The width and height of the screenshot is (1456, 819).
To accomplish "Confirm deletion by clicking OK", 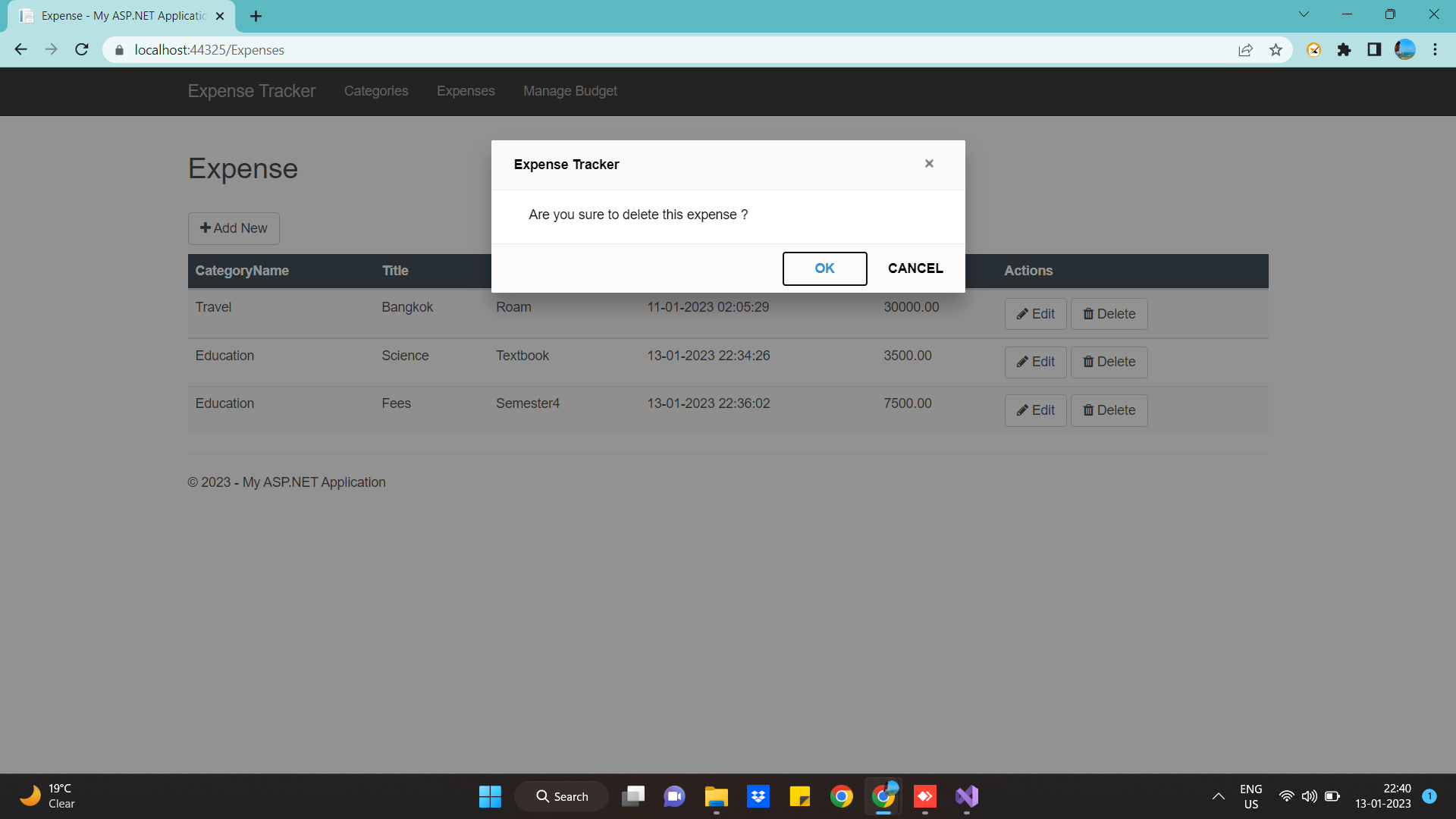I will (x=824, y=268).
